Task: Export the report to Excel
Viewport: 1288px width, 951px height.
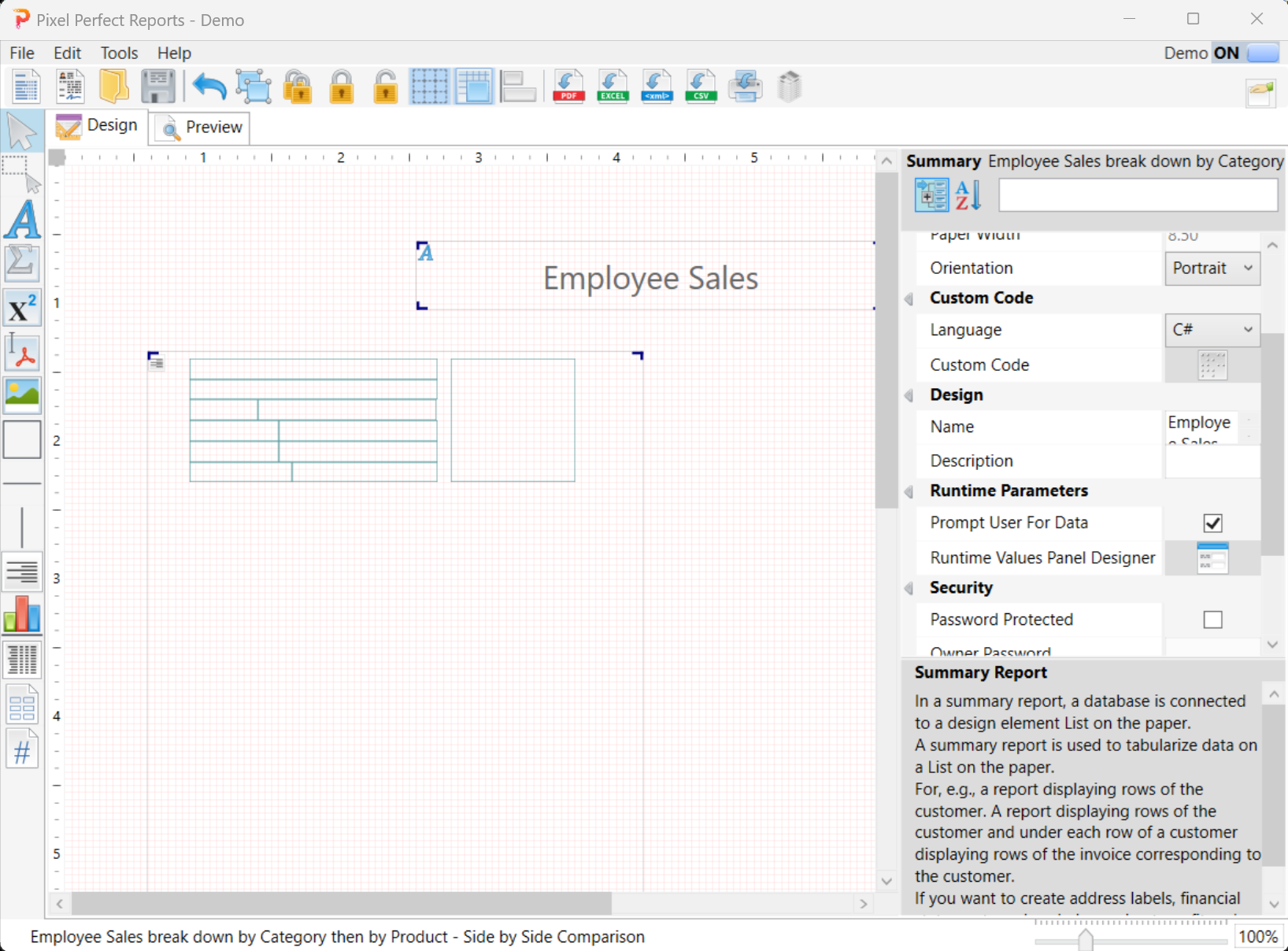Action: pyautogui.click(x=613, y=87)
